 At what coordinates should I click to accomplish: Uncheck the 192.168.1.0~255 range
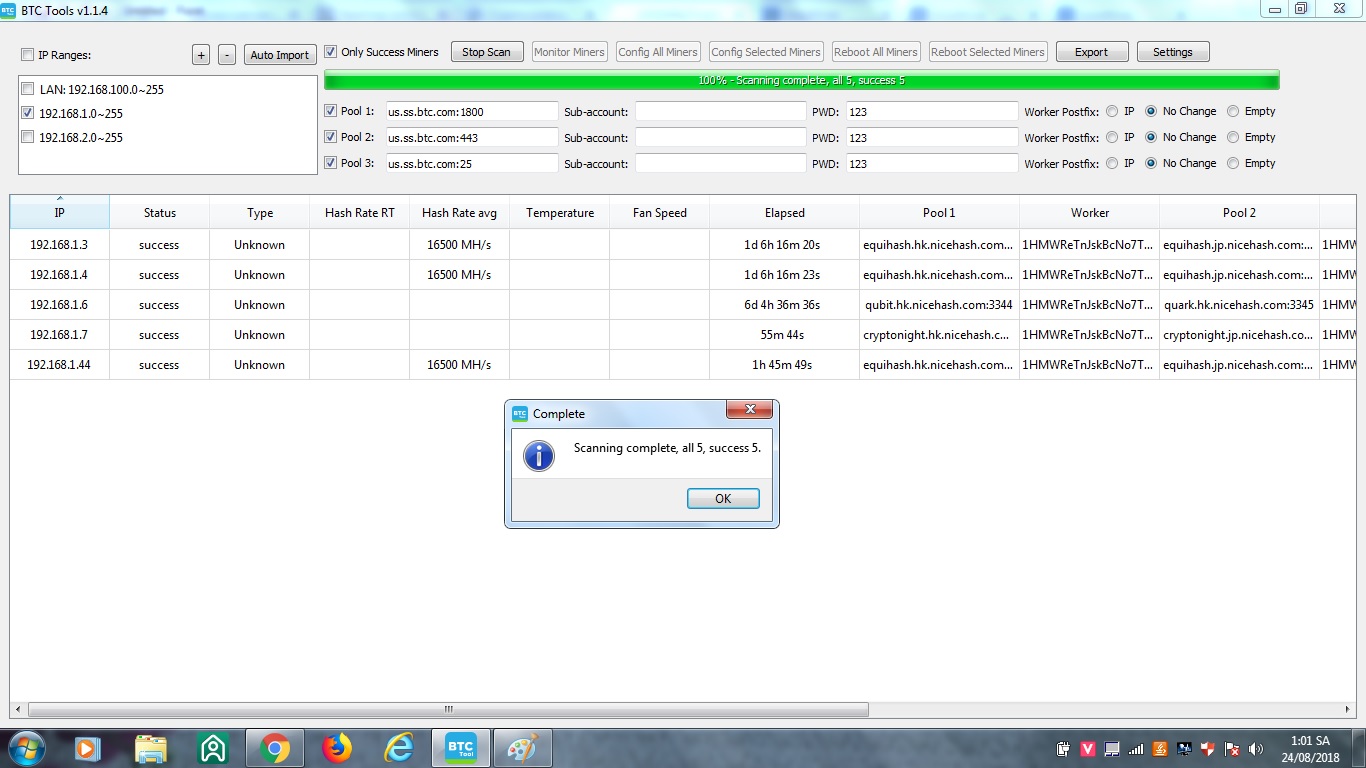tap(28, 113)
